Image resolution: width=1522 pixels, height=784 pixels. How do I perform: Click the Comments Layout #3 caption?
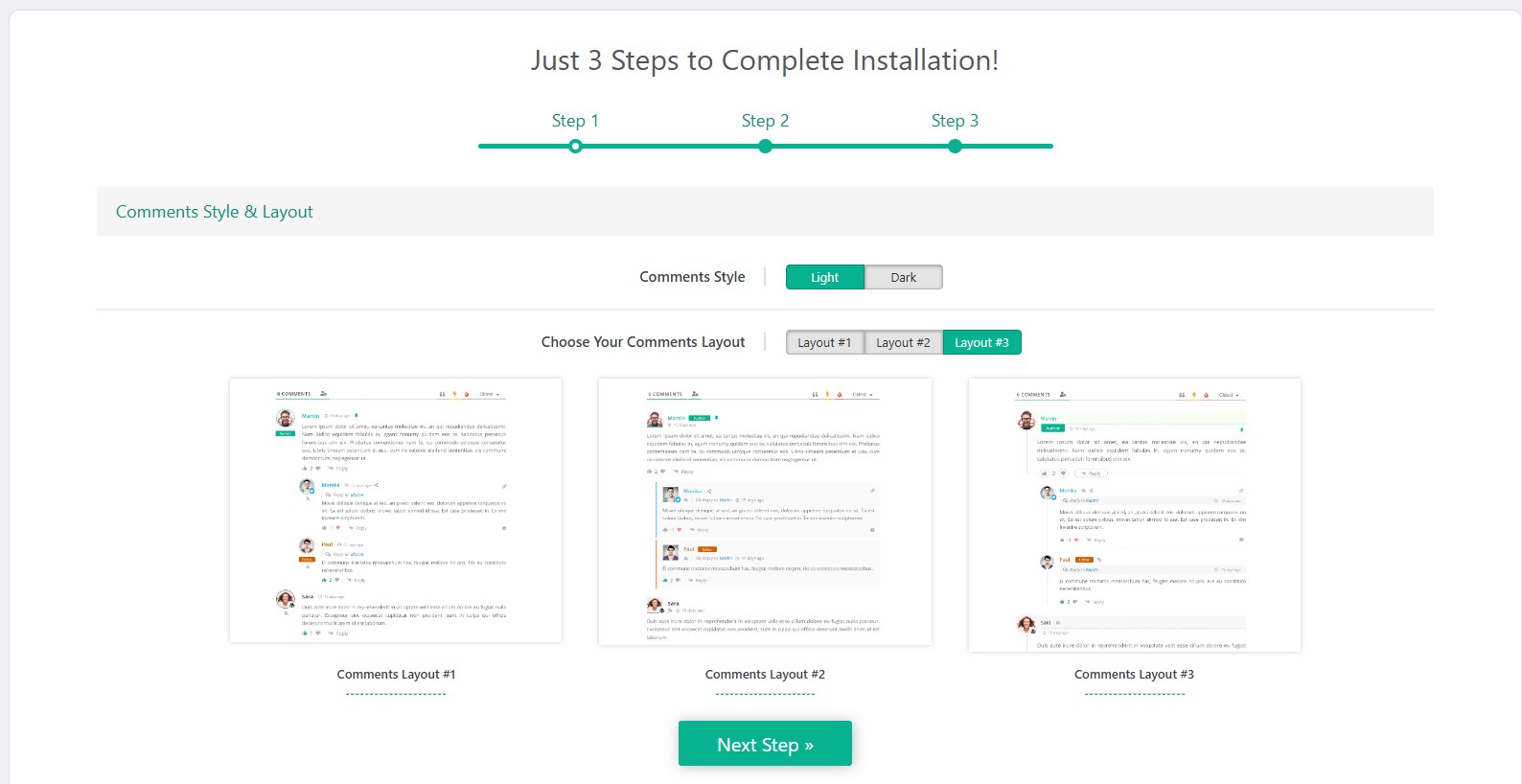click(1134, 675)
